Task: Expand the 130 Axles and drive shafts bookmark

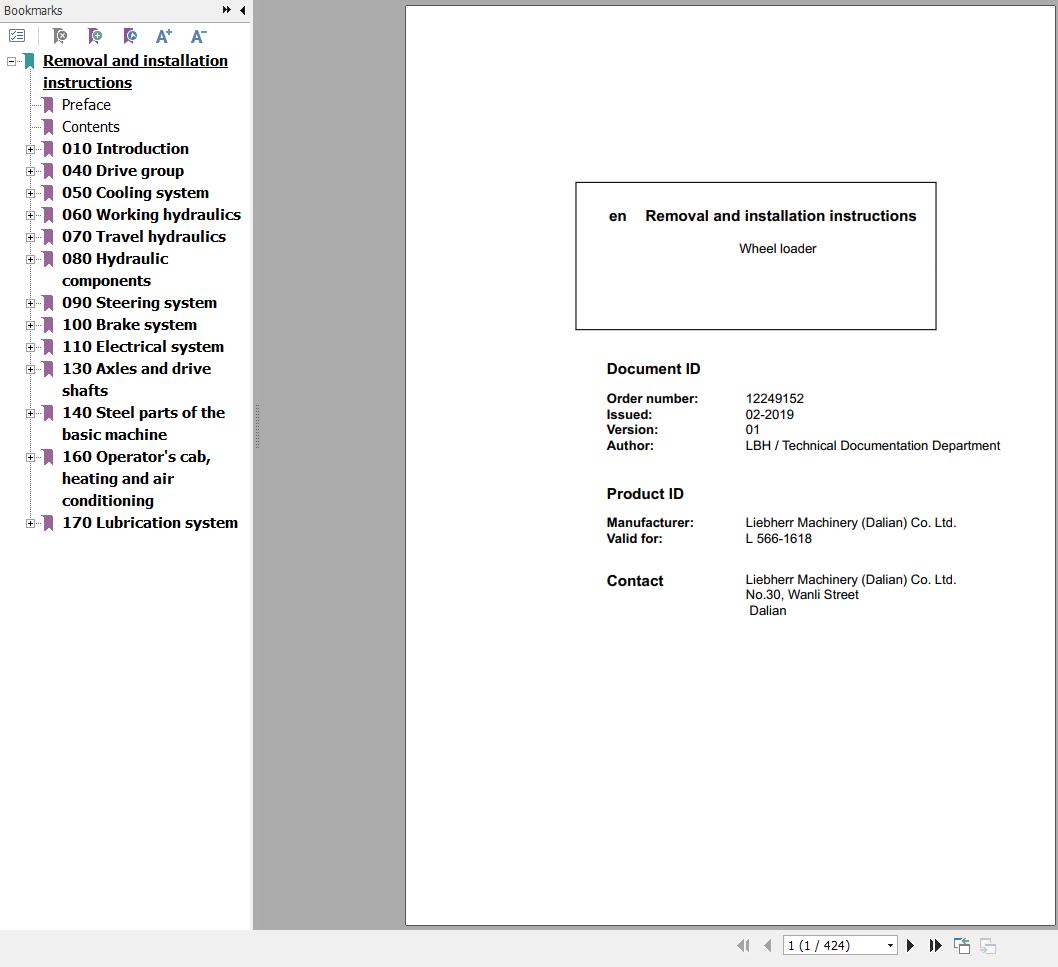Action: [30, 369]
